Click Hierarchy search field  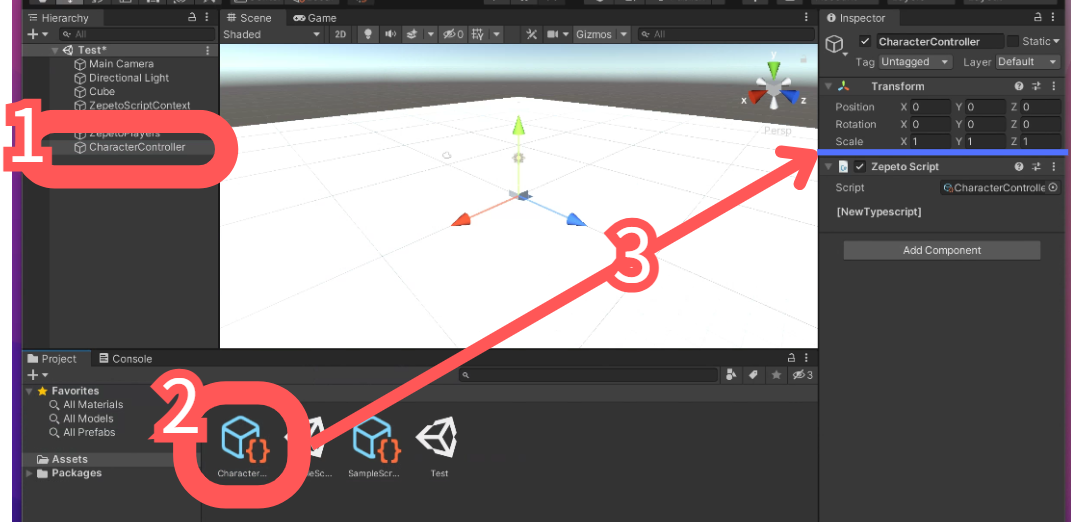[137, 34]
